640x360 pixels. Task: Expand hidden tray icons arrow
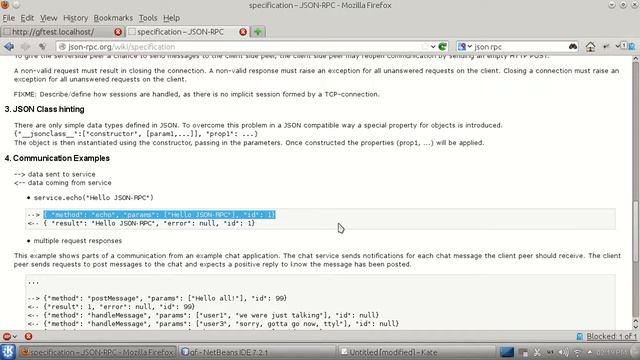(x=589, y=352)
